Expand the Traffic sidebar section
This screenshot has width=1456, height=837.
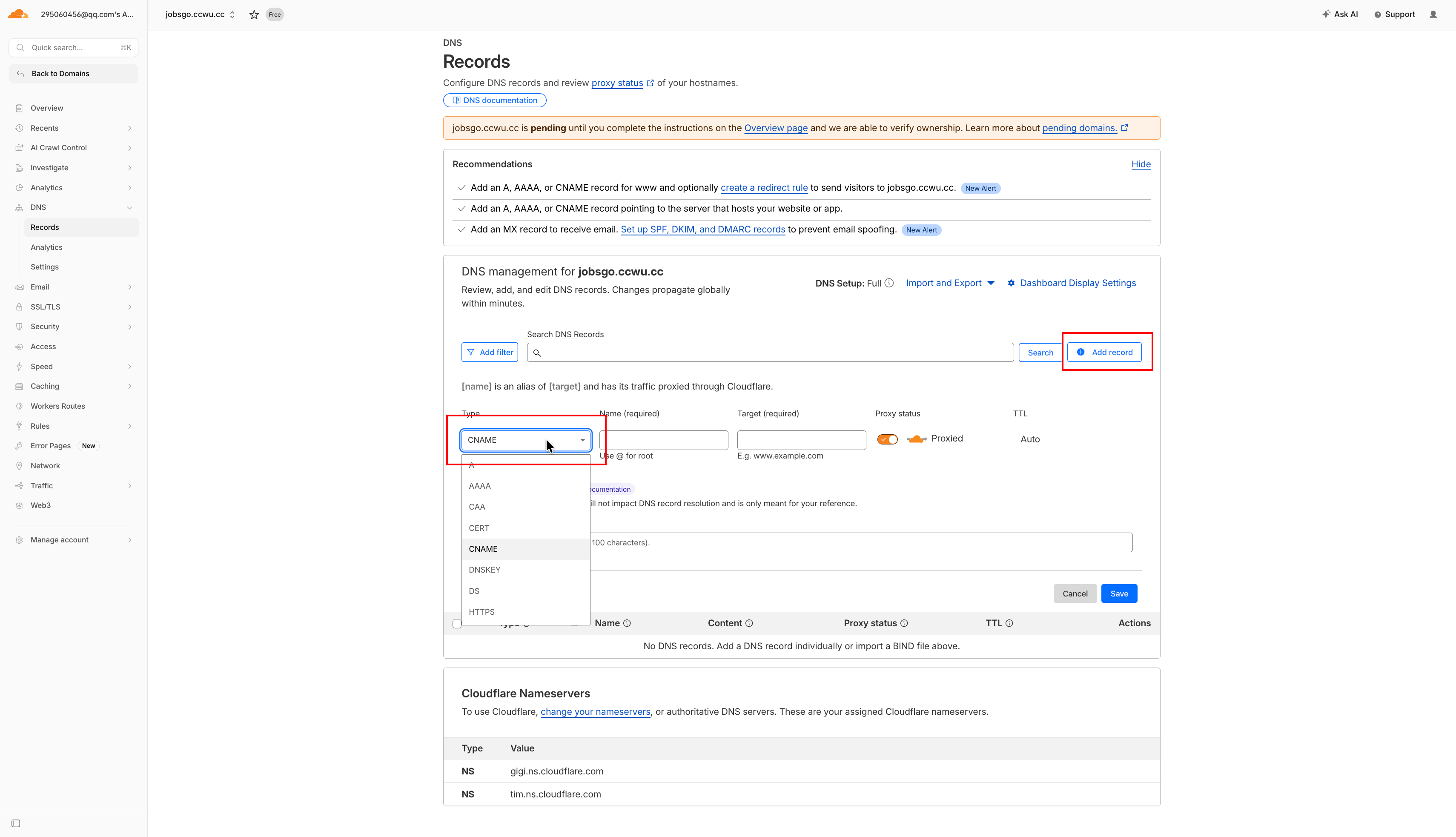[74, 486]
